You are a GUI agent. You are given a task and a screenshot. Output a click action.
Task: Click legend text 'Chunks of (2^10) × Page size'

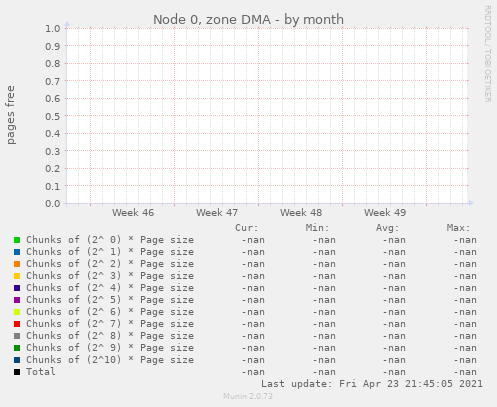(x=110, y=360)
